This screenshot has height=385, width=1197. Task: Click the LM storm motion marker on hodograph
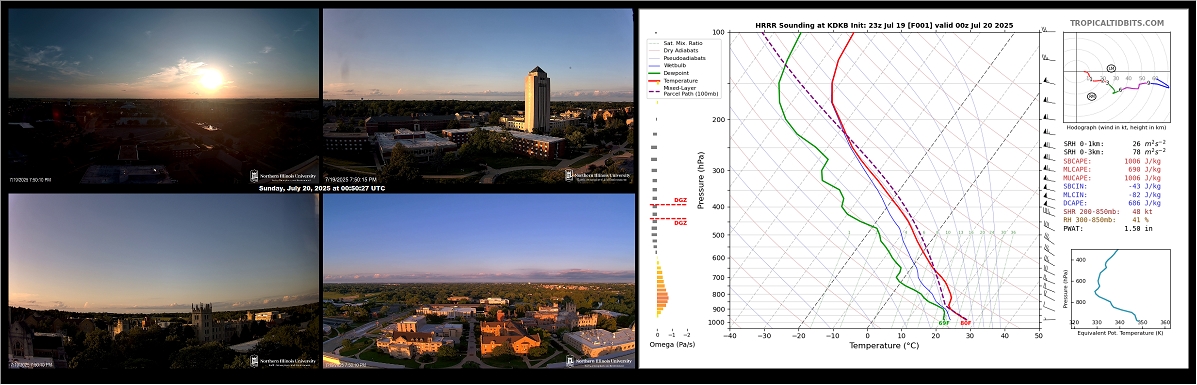click(1111, 68)
